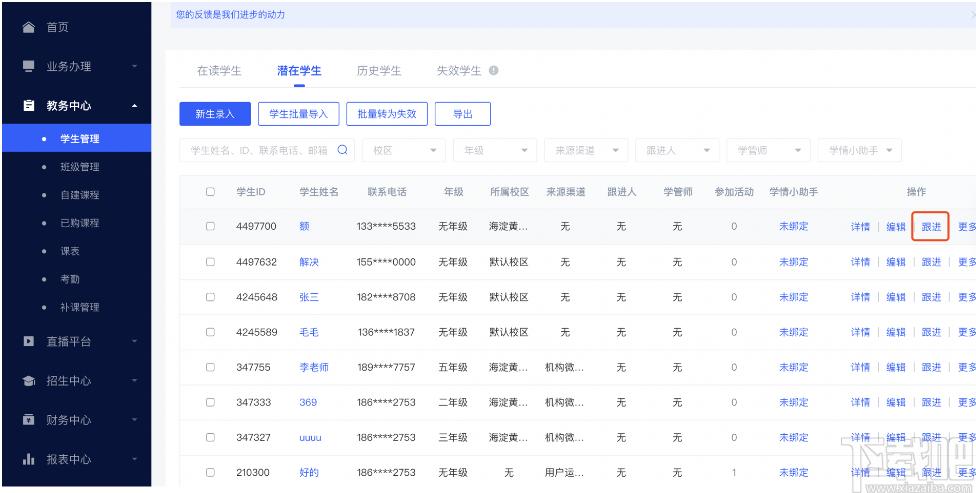This screenshot has height=493, width=976.
Task: Click the 学生批量导入 button
Action: coord(299,114)
